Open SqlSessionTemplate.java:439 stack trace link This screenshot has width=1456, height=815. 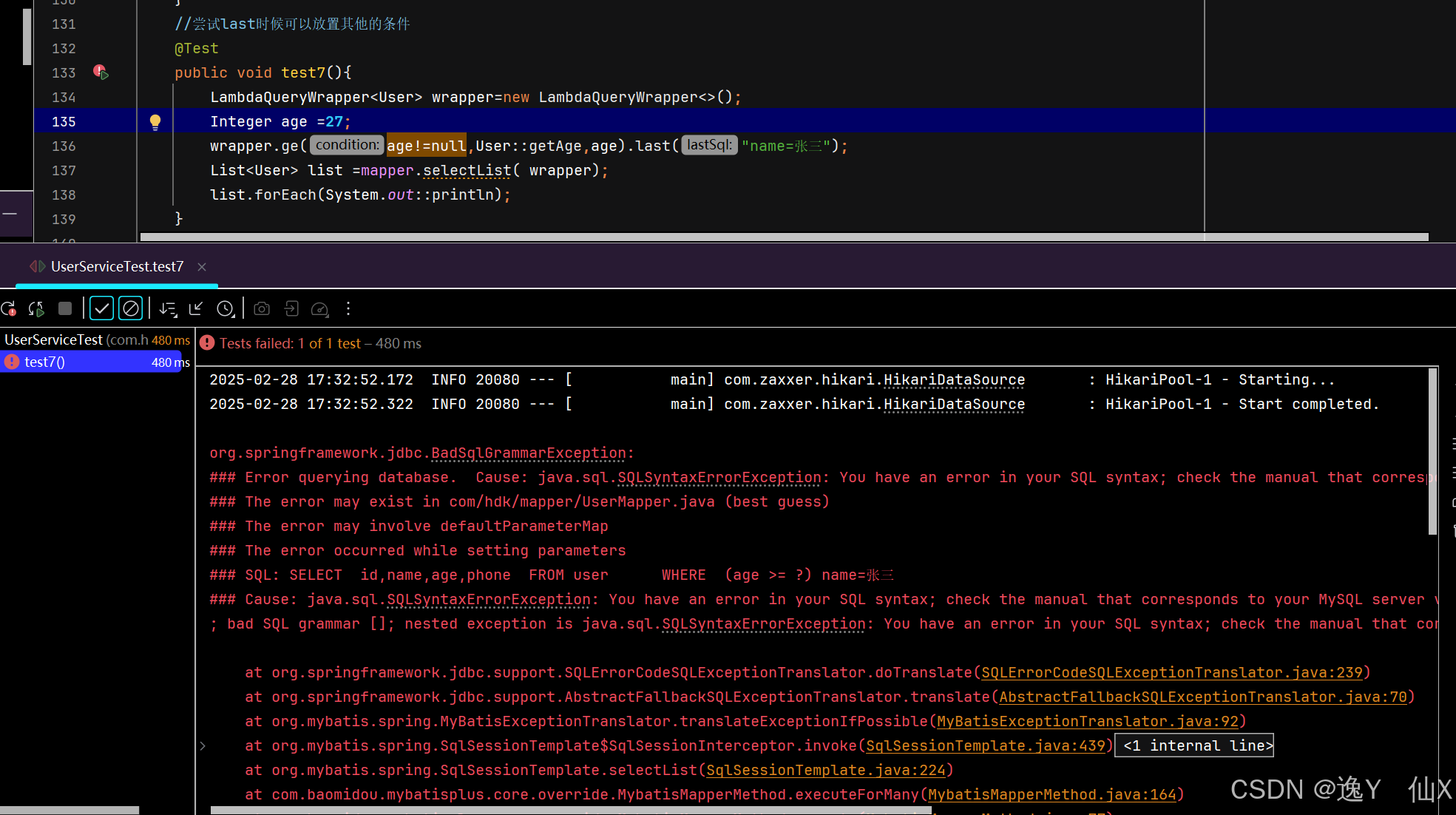pos(985,745)
